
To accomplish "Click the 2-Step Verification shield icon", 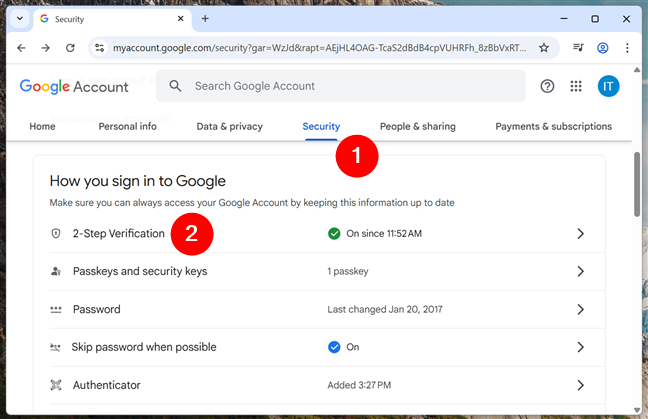I will pyautogui.click(x=56, y=233).
